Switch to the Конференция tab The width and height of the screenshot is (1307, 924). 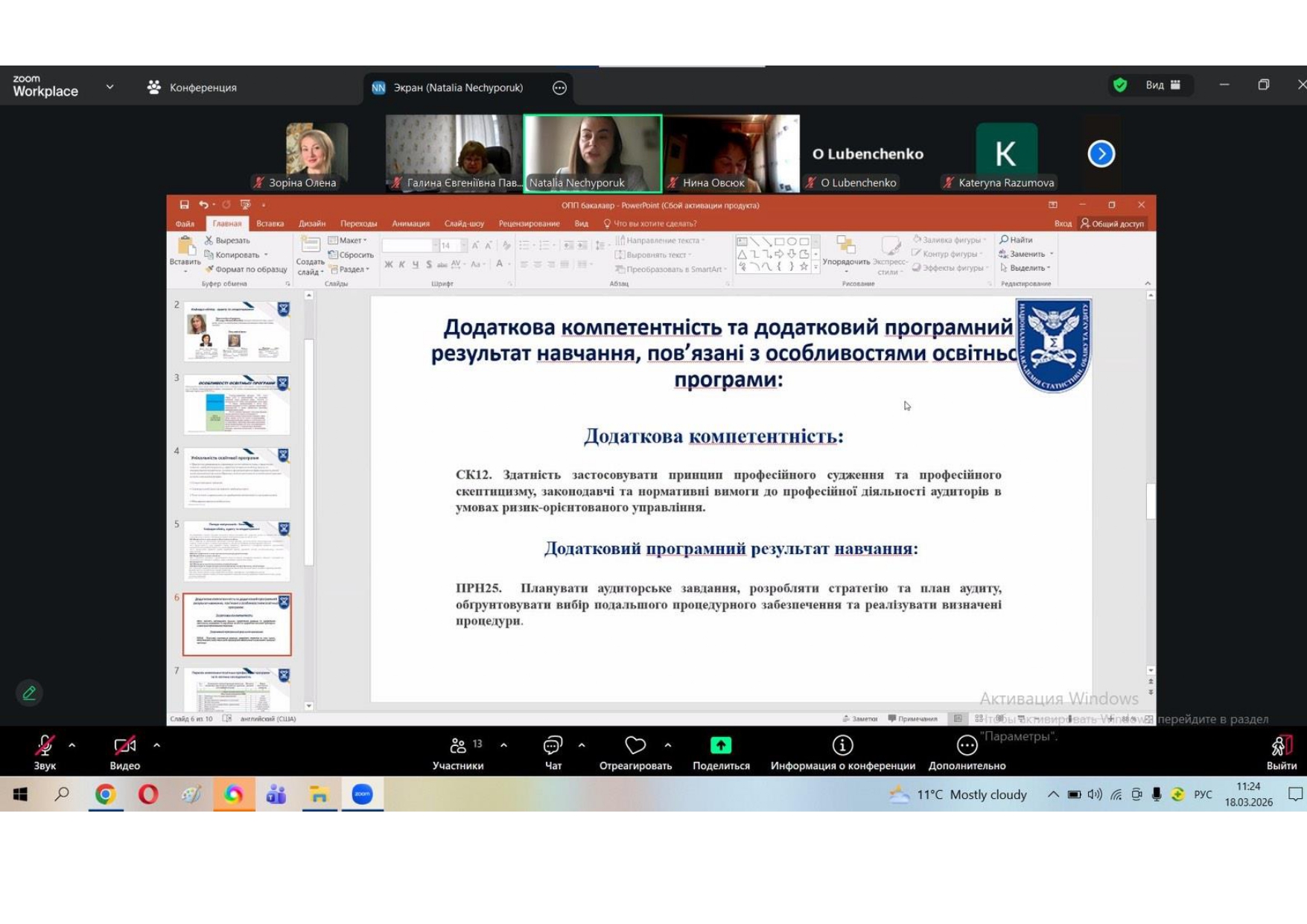pyautogui.click(x=193, y=88)
